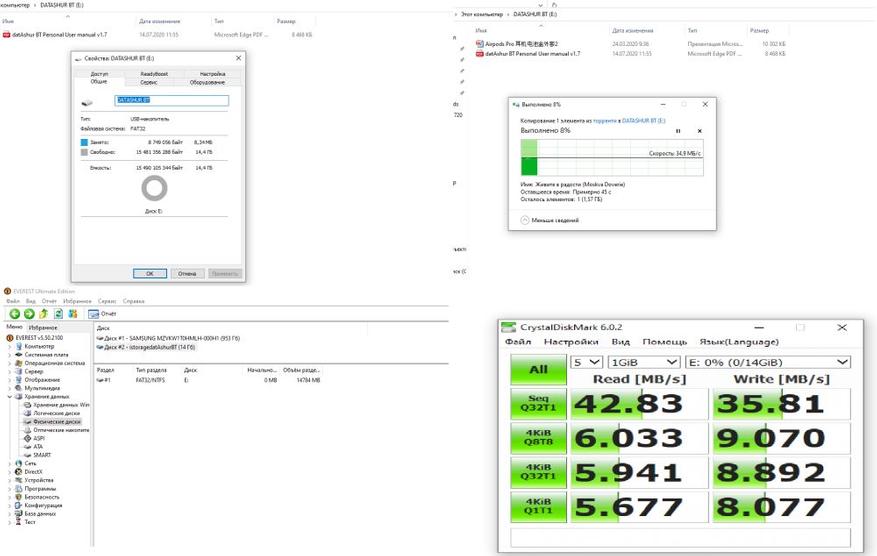
Task: Click the DATASHUR BT volume name field
Action: pyautogui.click(x=172, y=101)
